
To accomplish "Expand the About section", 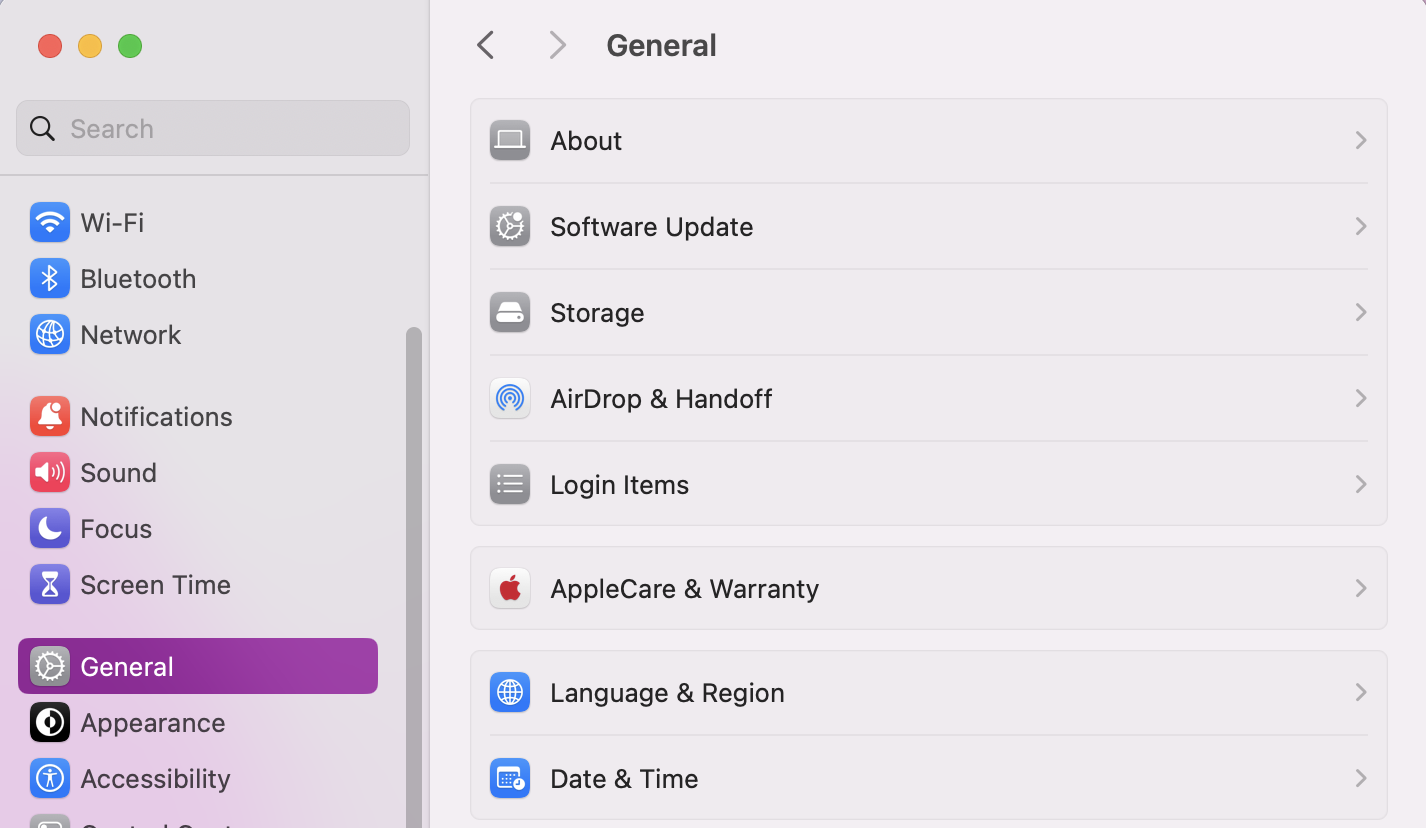I will coord(1360,140).
